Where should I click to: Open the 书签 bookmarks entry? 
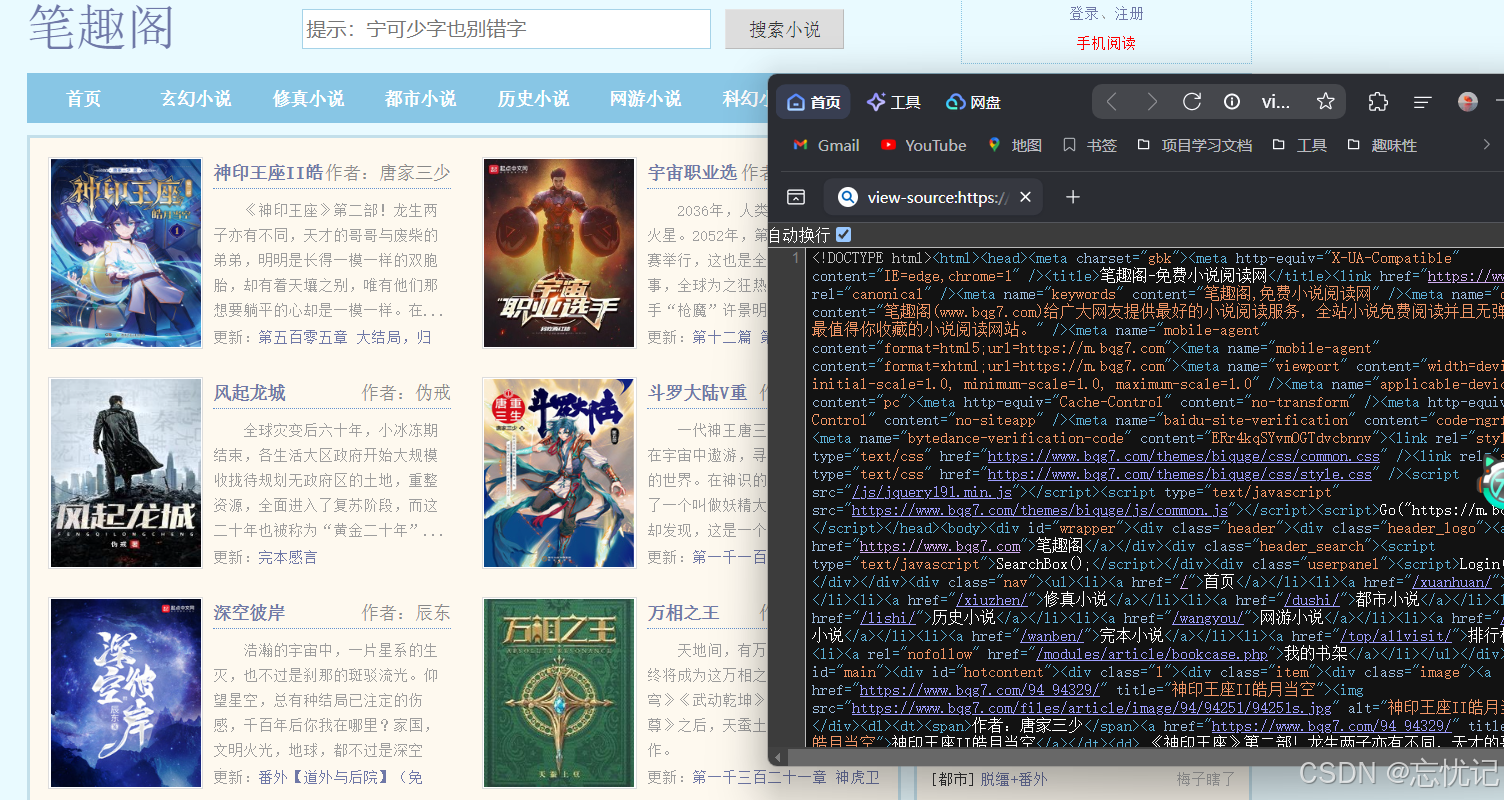(1090, 145)
